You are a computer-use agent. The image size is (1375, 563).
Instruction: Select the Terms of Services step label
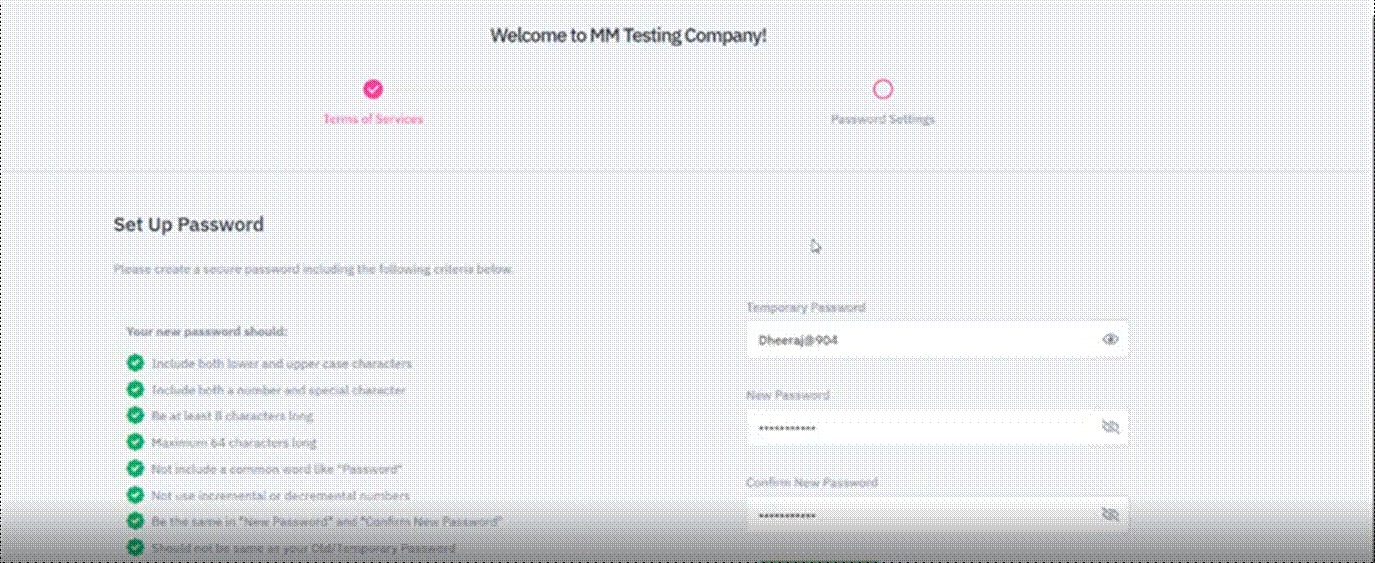pos(373,119)
